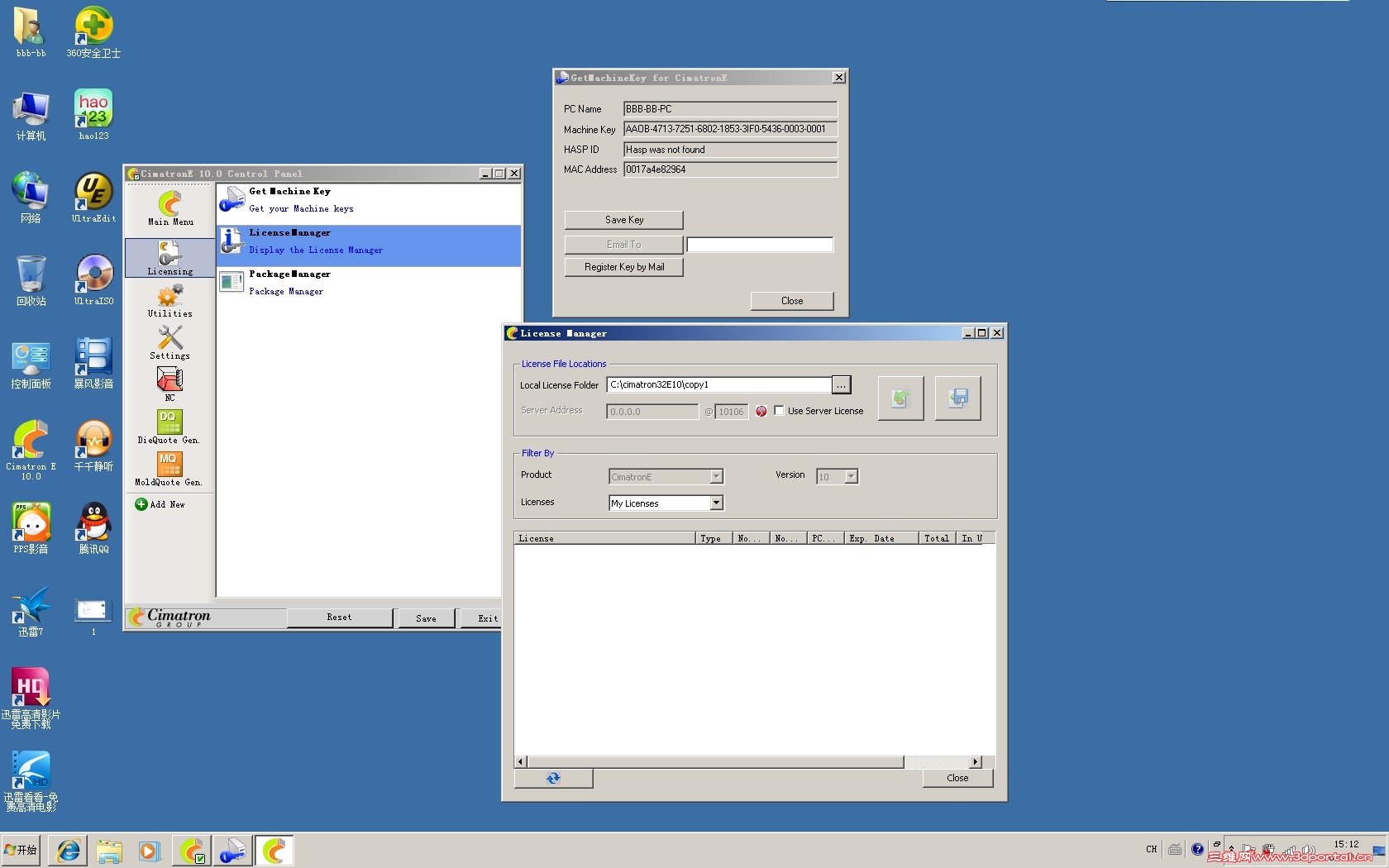The image size is (1389, 868).
Task: Open Main Menu in Cimatron Control Panel sidebar
Action: coord(170,208)
